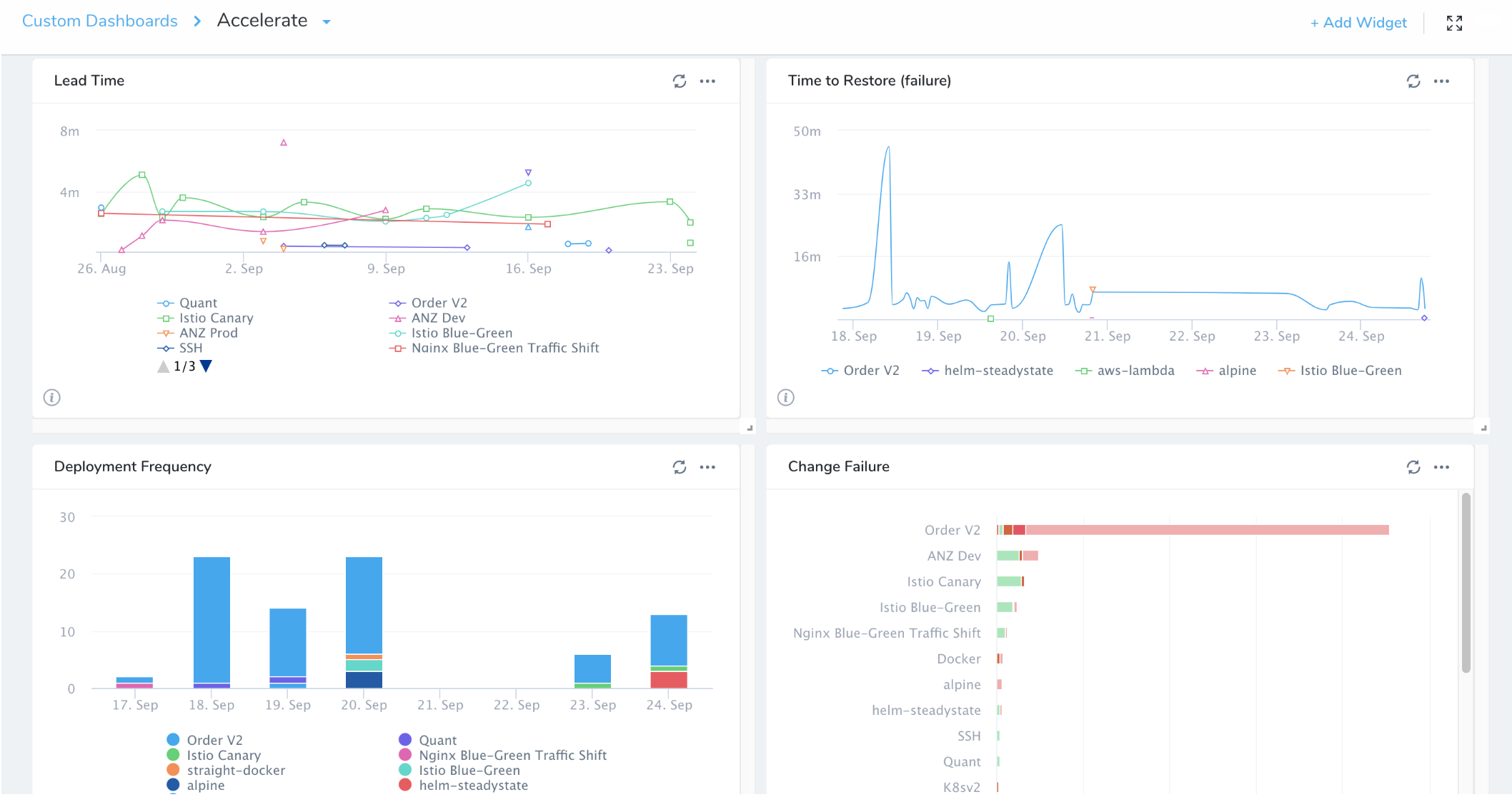This screenshot has width=1512, height=797.
Task: Click the 1/3 legend page indicator
Action: point(184,366)
